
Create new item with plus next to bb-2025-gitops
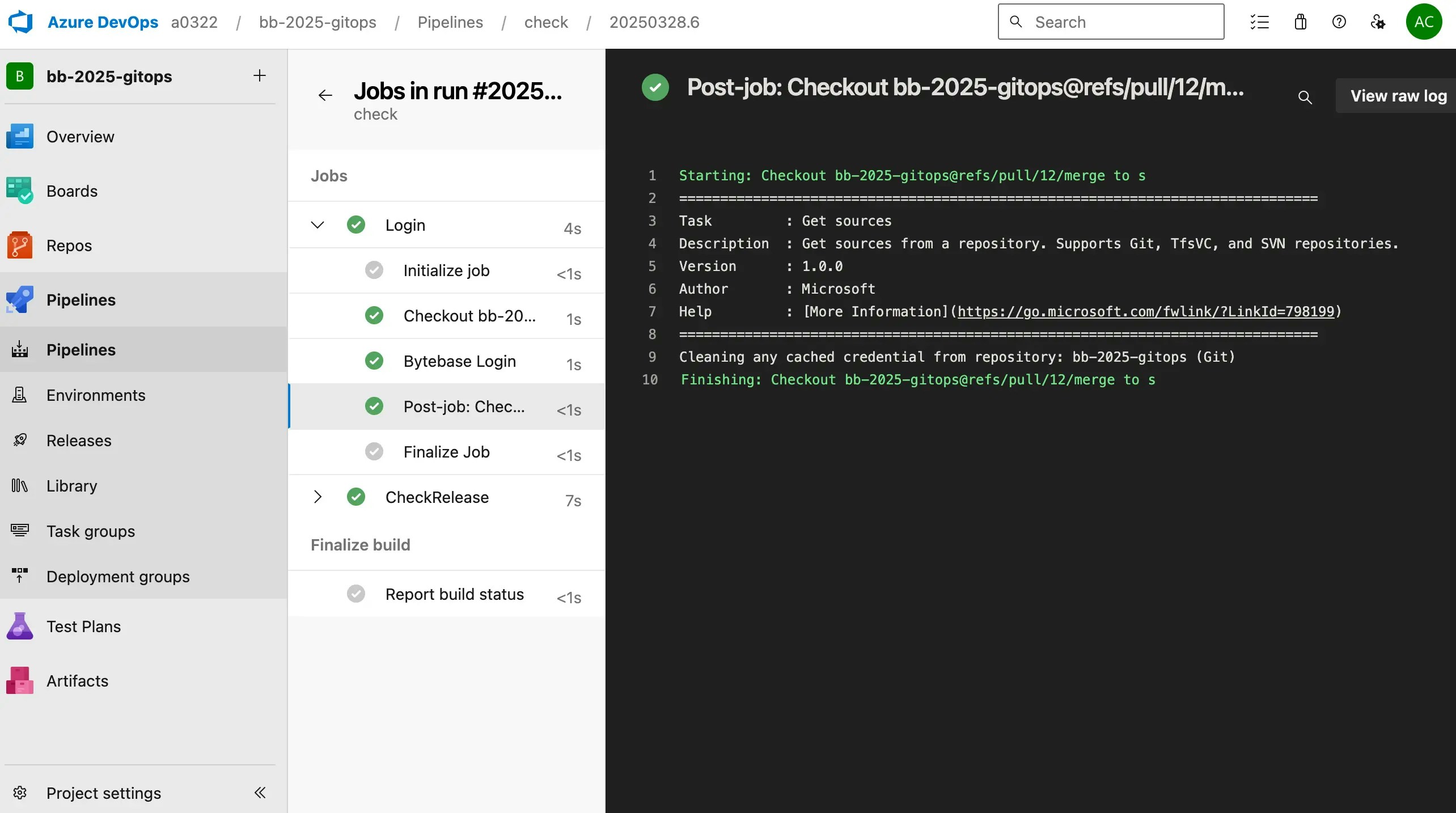tap(259, 75)
